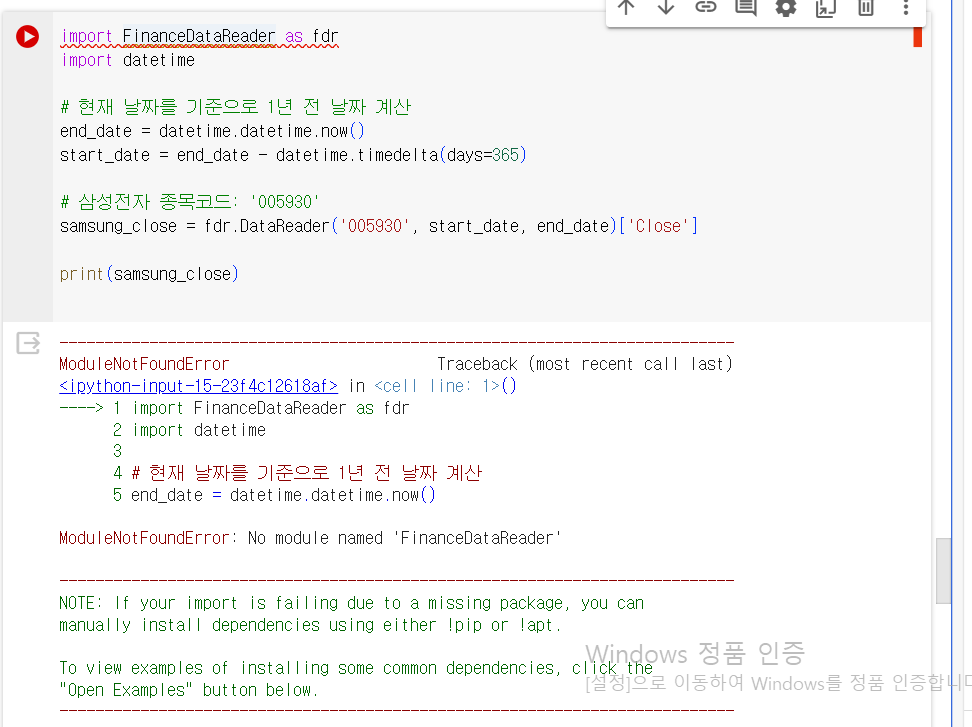Open cell settings gear icon
The image size is (972, 727).
pos(786,7)
